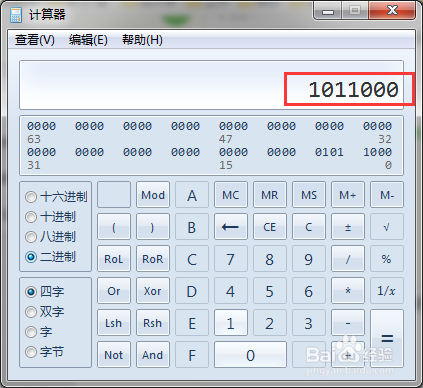Click the digit 8 key
Image resolution: width=423 pixels, height=388 pixels.
coord(270,259)
